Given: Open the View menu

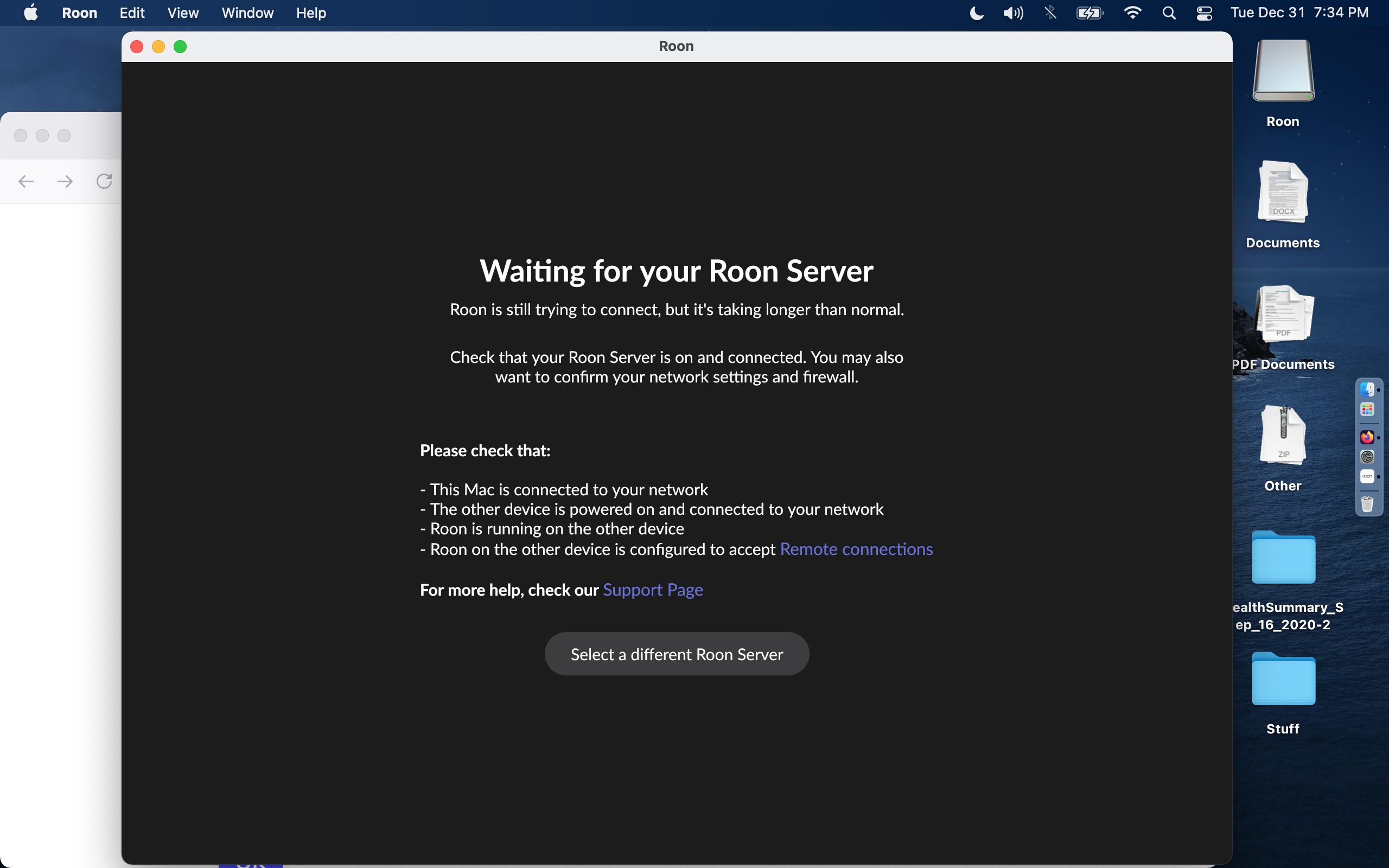Looking at the screenshot, I should click(183, 12).
